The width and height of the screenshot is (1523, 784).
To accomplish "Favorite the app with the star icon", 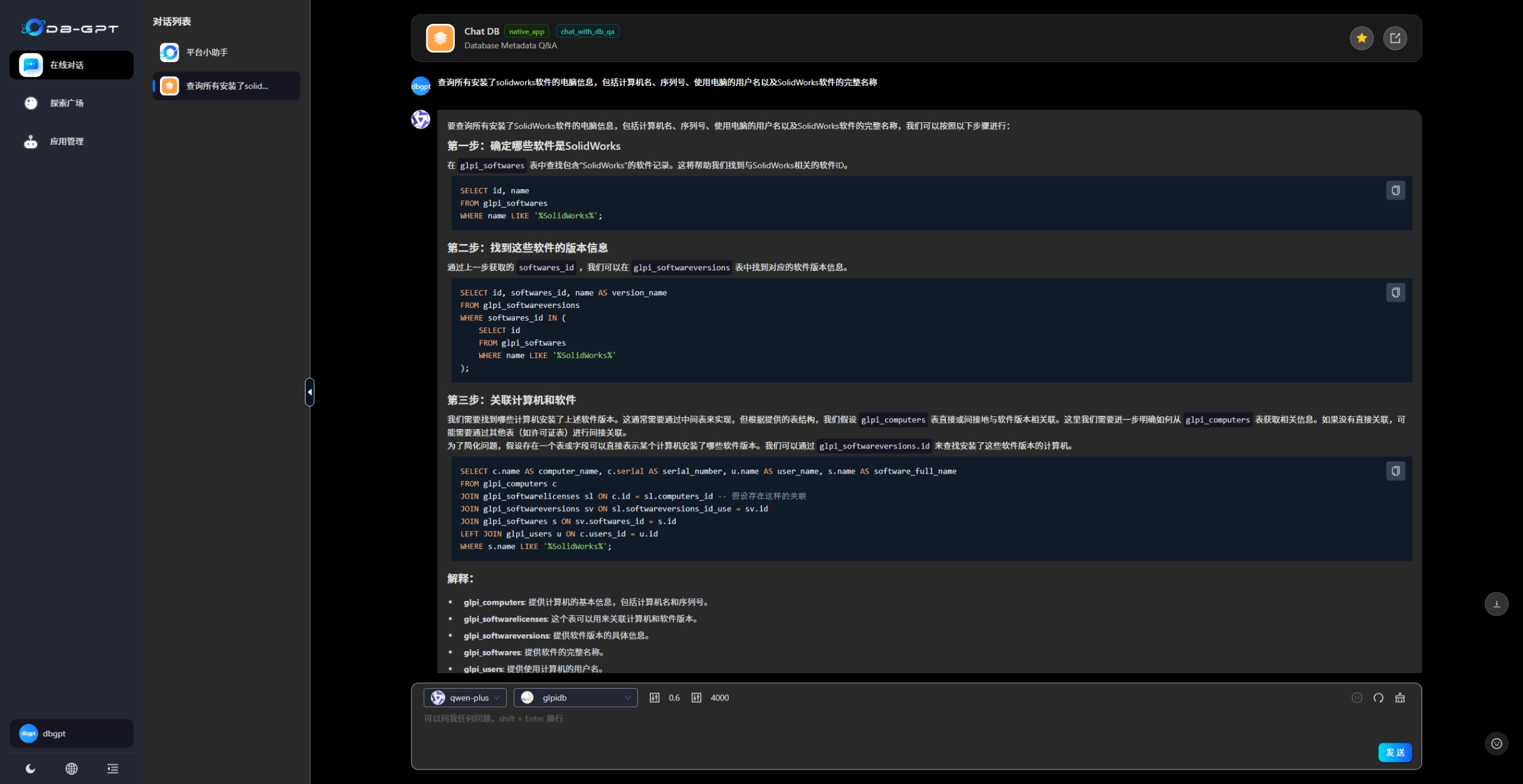I will (x=1361, y=38).
